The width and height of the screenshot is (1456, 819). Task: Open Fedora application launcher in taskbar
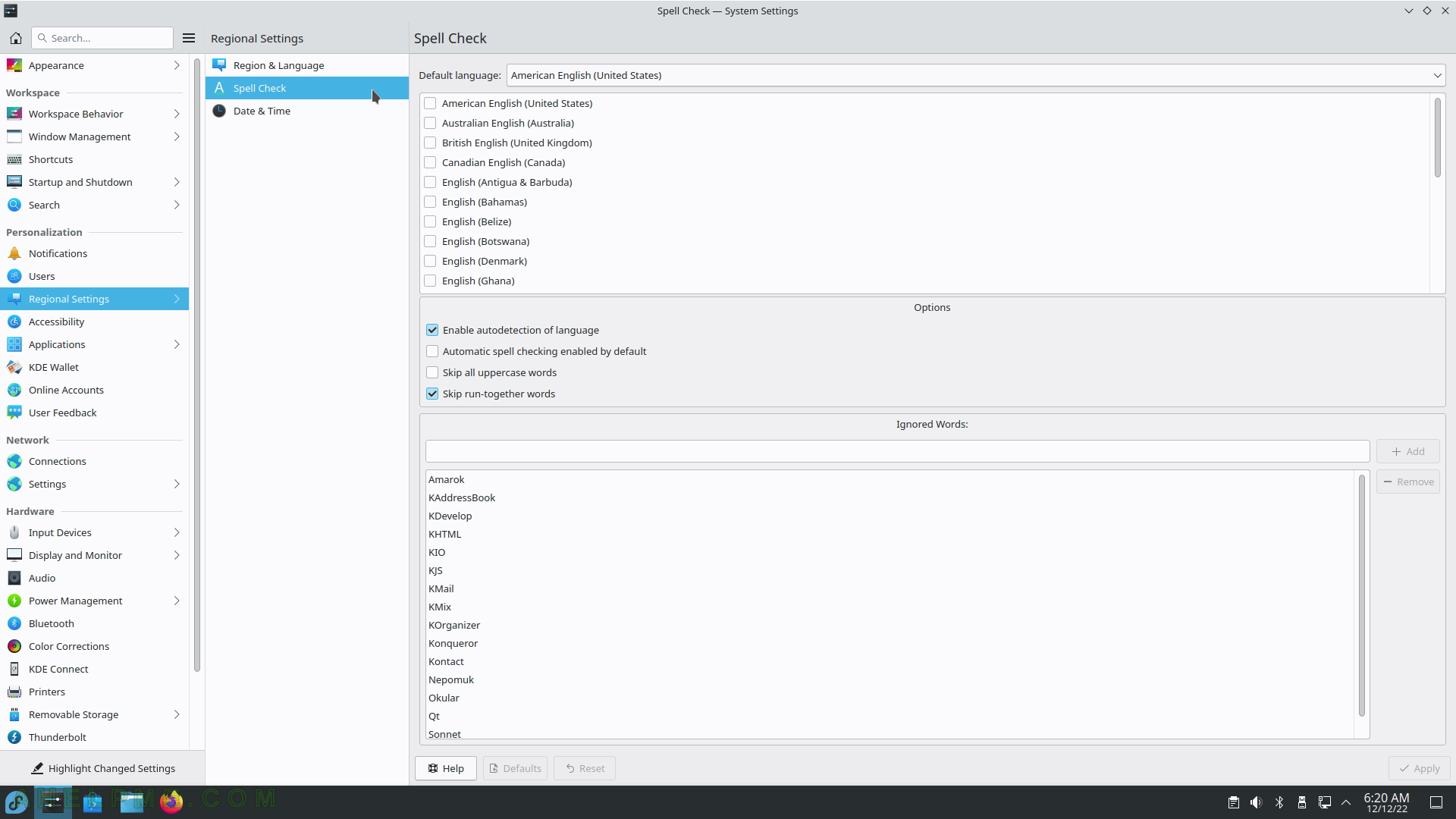[17, 802]
